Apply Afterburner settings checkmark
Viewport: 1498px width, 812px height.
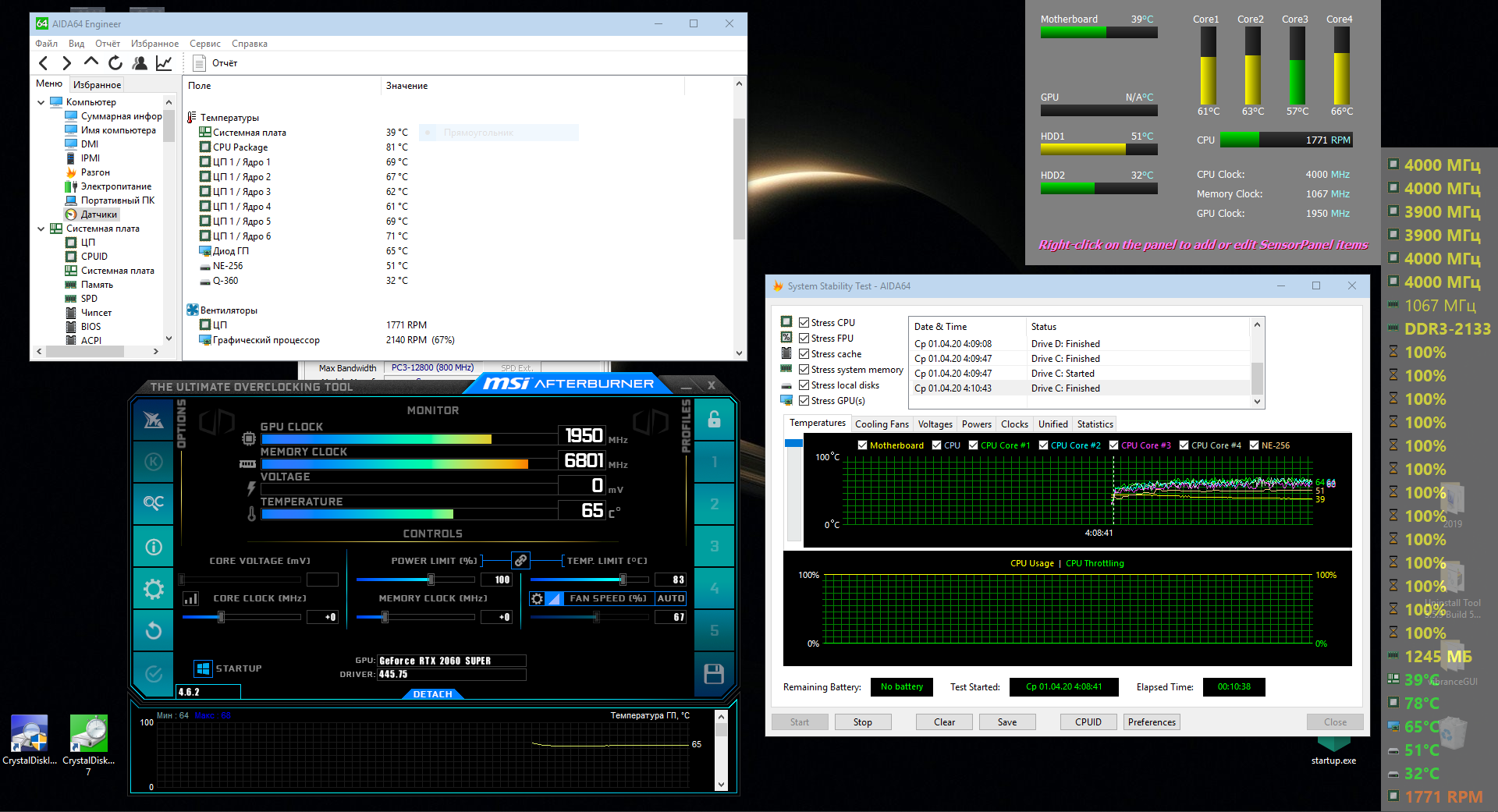point(154,673)
